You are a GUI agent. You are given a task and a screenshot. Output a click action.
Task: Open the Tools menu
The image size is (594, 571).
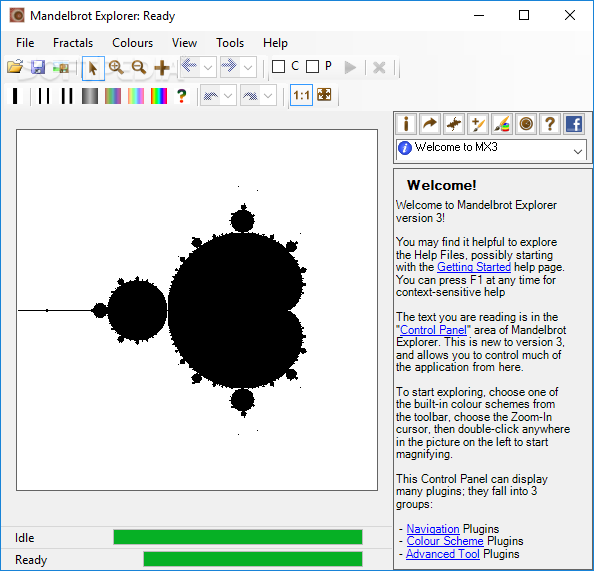(230, 43)
